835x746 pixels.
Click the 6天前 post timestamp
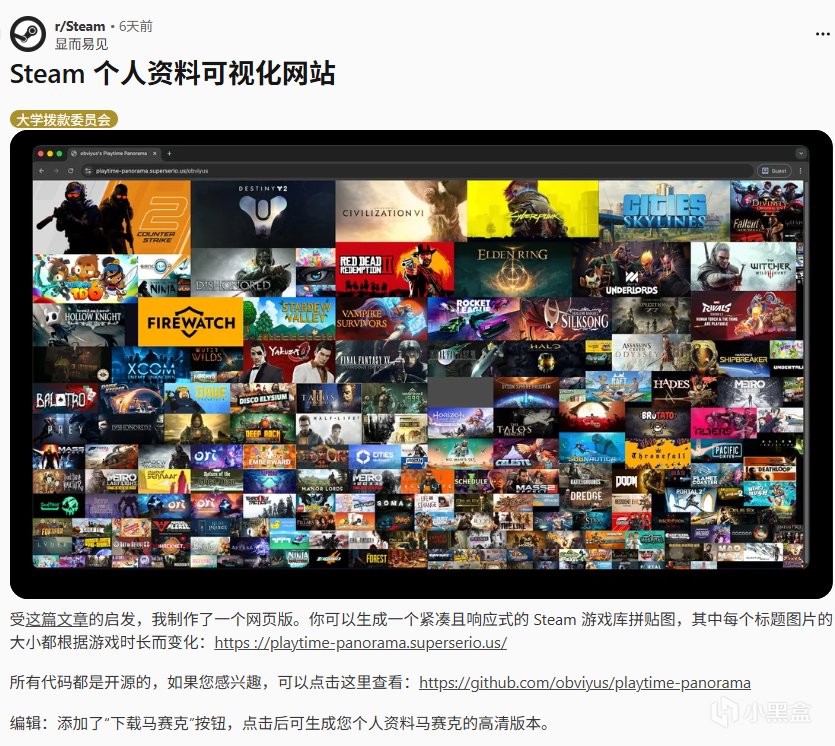136,26
